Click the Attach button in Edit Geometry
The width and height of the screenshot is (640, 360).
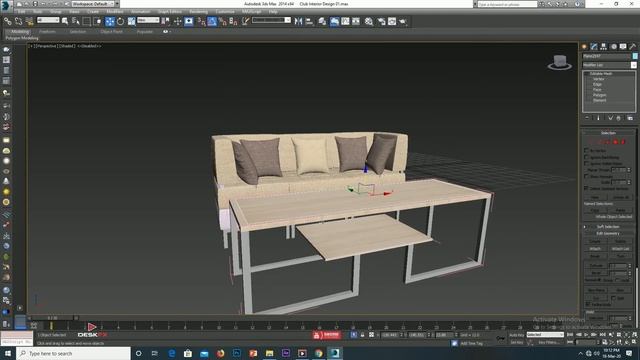[x=595, y=249]
